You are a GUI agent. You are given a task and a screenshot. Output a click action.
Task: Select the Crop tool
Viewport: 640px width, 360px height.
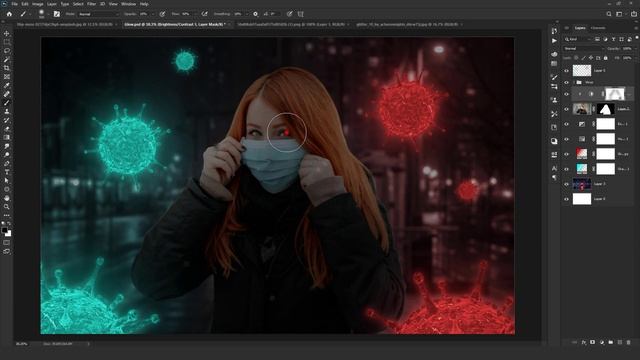click(x=7, y=68)
